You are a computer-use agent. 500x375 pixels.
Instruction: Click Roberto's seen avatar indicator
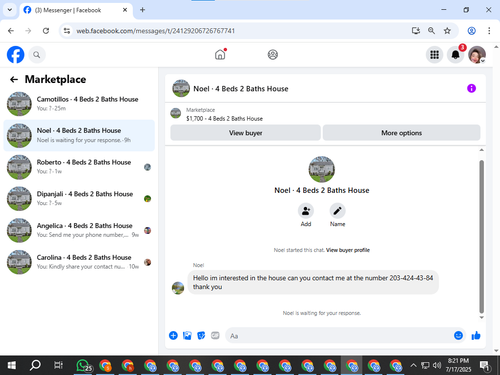click(147, 167)
